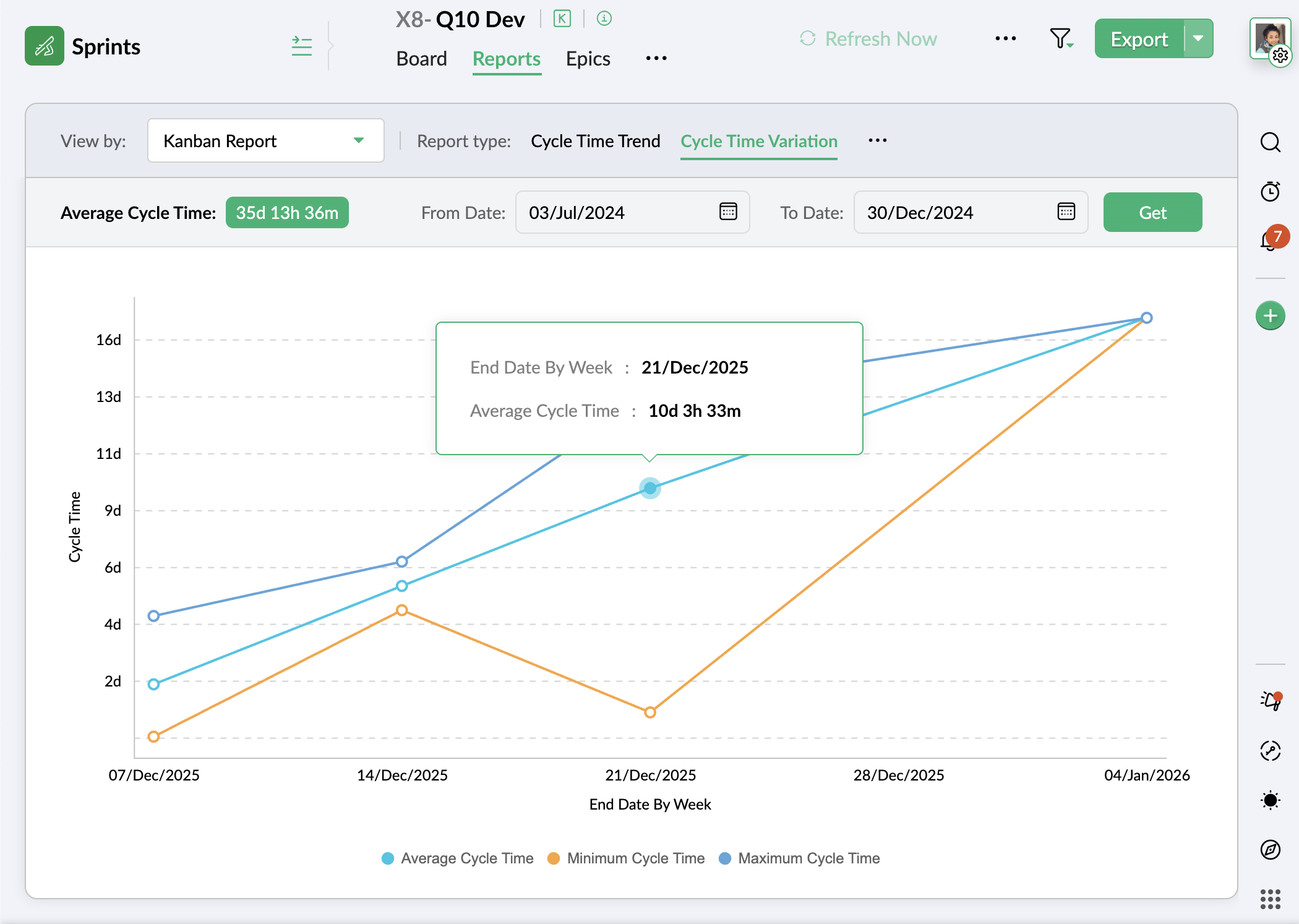The image size is (1299, 924).
Task: Open the compass explore icon
Action: (1270, 849)
